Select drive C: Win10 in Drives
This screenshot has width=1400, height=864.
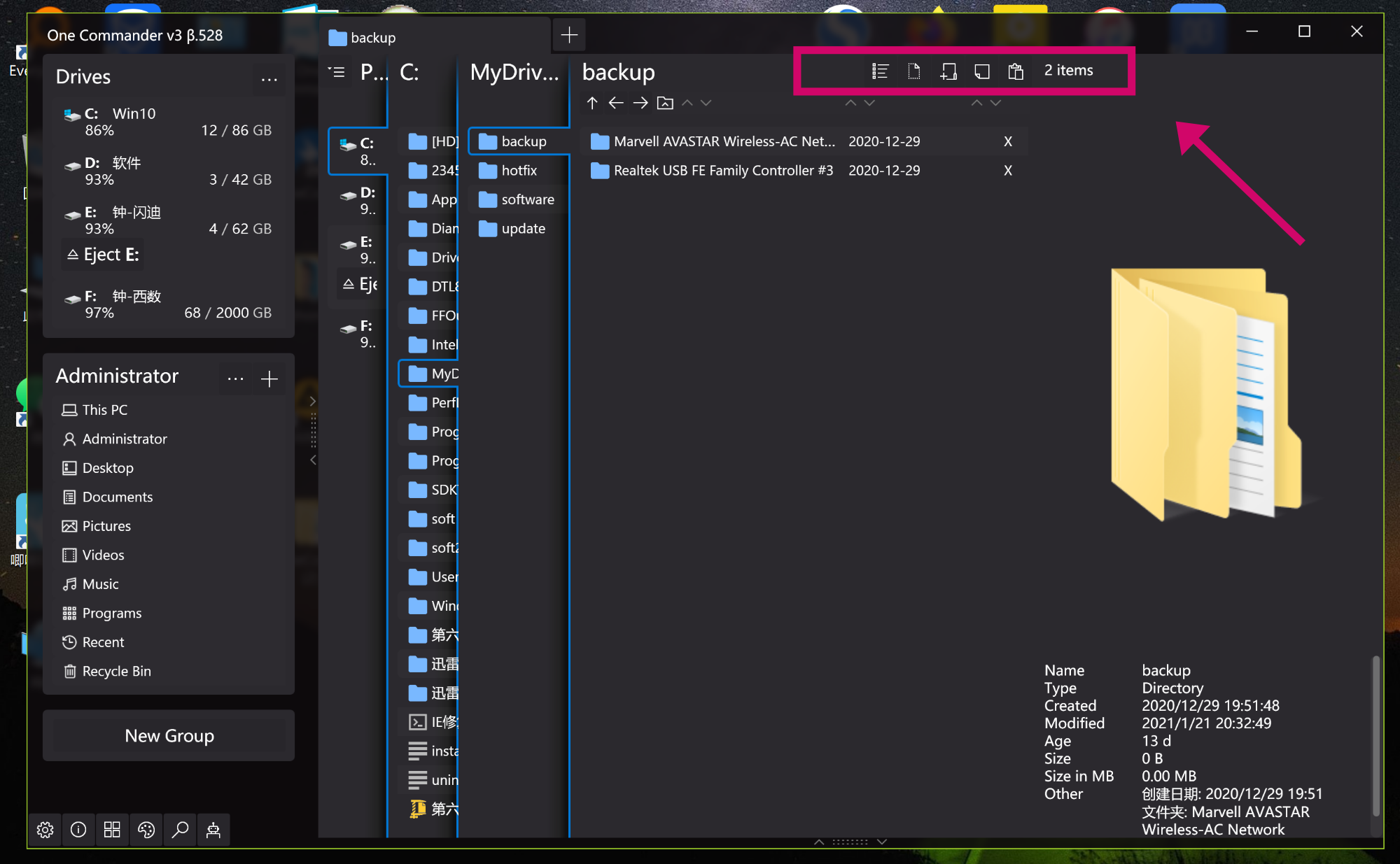(168, 122)
